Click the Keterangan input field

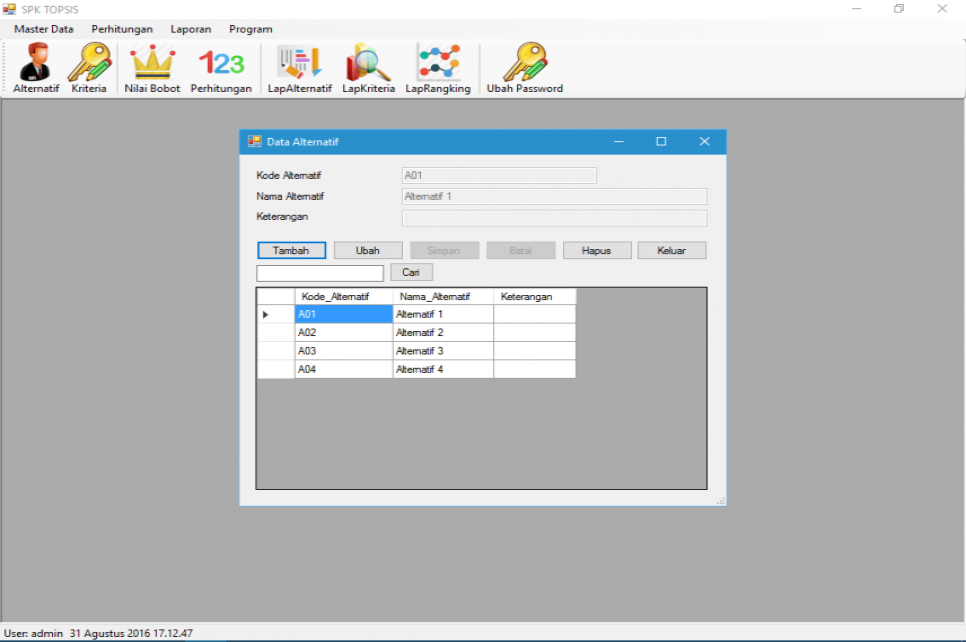[554, 217]
